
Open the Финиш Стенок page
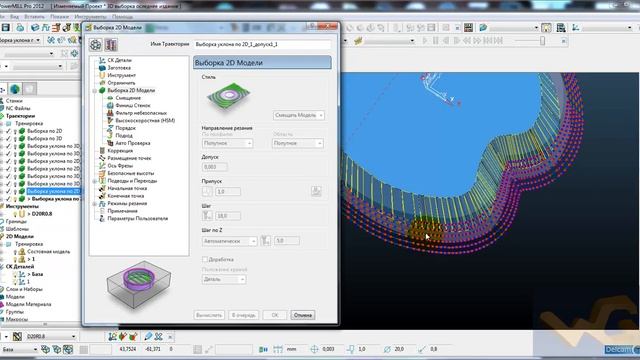[133, 105]
